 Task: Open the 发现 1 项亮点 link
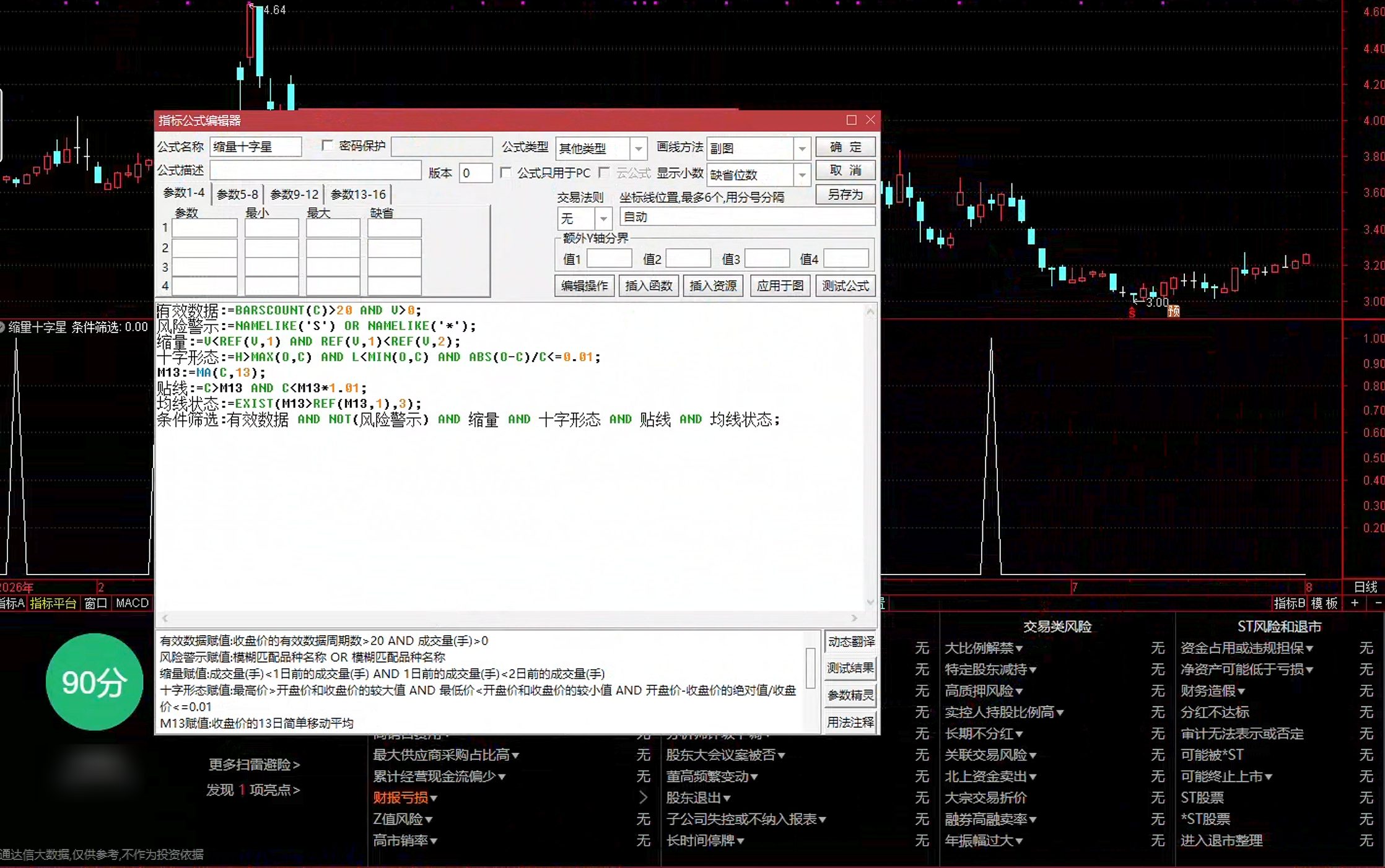pos(253,790)
